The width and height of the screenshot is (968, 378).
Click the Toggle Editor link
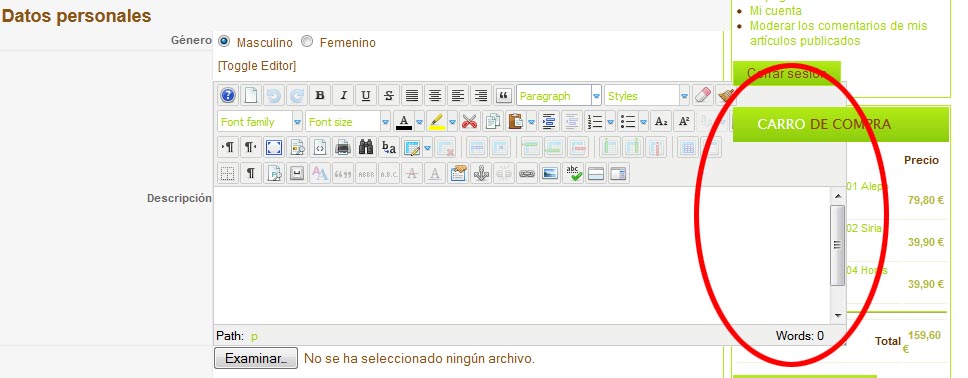click(x=257, y=65)
